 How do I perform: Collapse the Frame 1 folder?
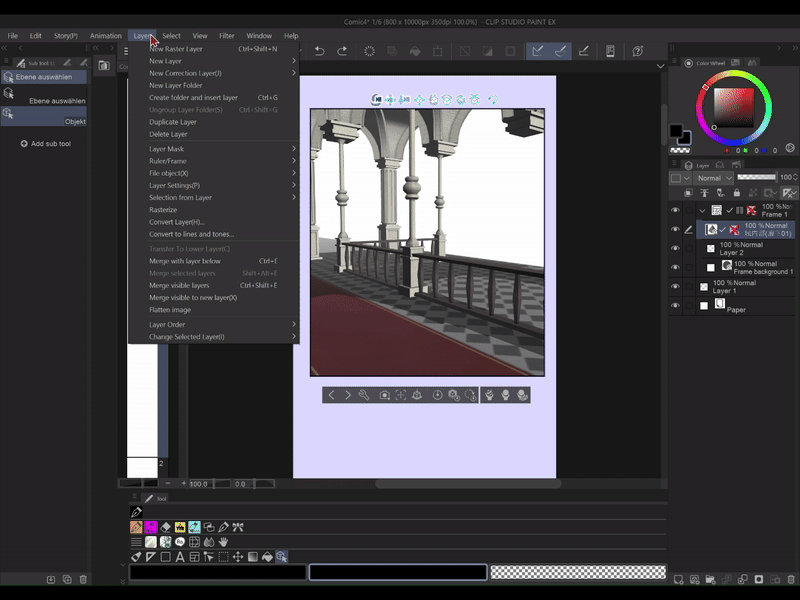(702, 211)
